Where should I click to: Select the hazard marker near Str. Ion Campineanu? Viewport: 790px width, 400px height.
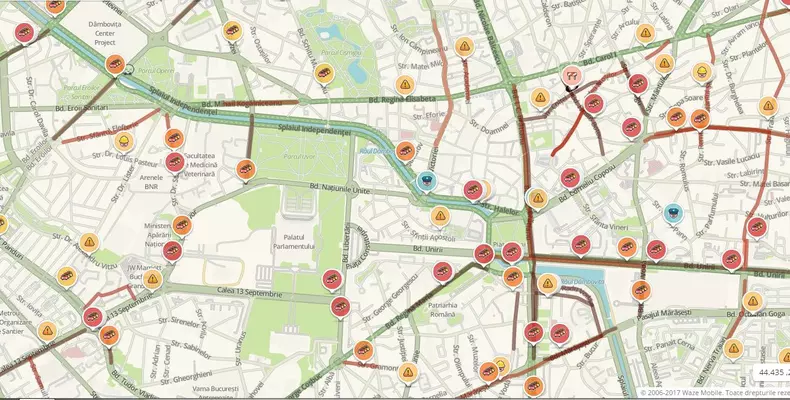[x=465, y=46]
